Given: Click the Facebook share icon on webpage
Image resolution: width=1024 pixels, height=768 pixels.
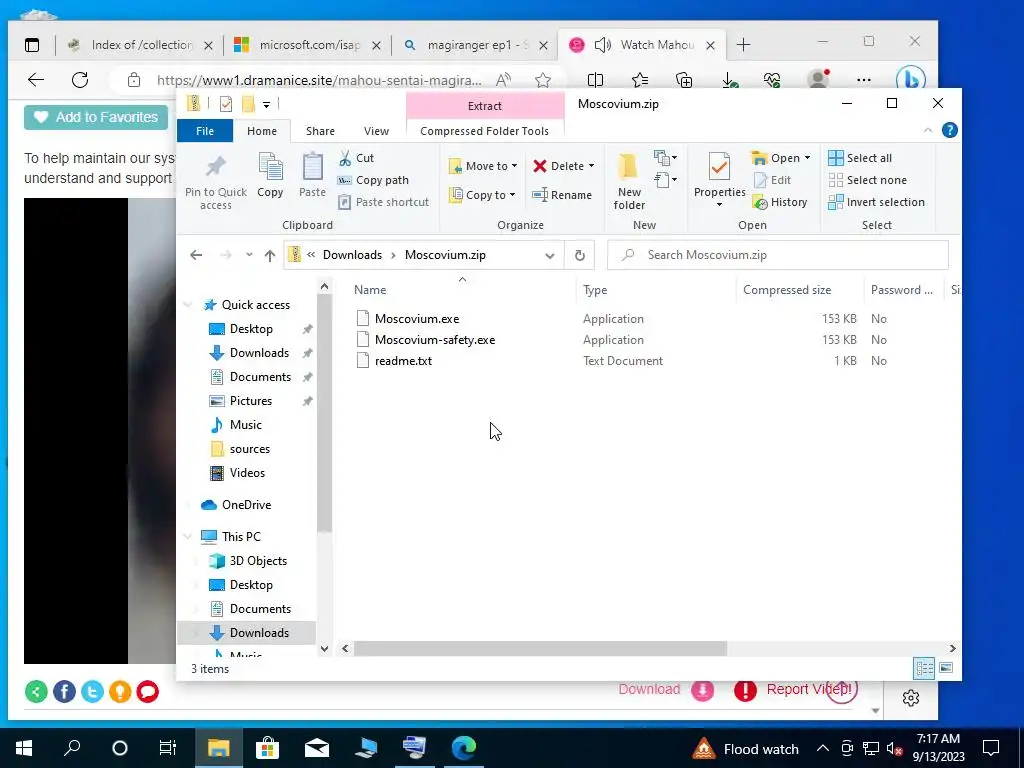Looking at the screenshot, I should (x=64, y=691).
